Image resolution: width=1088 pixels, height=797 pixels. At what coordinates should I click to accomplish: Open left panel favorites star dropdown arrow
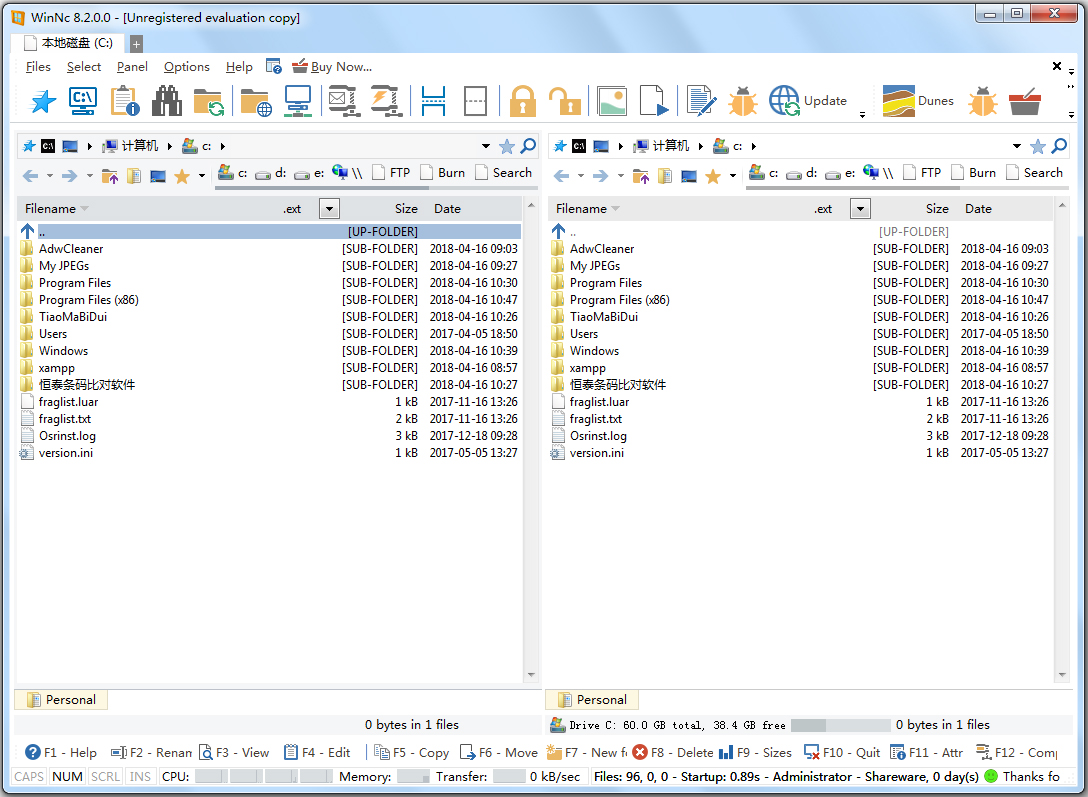(x=202, y=175)
